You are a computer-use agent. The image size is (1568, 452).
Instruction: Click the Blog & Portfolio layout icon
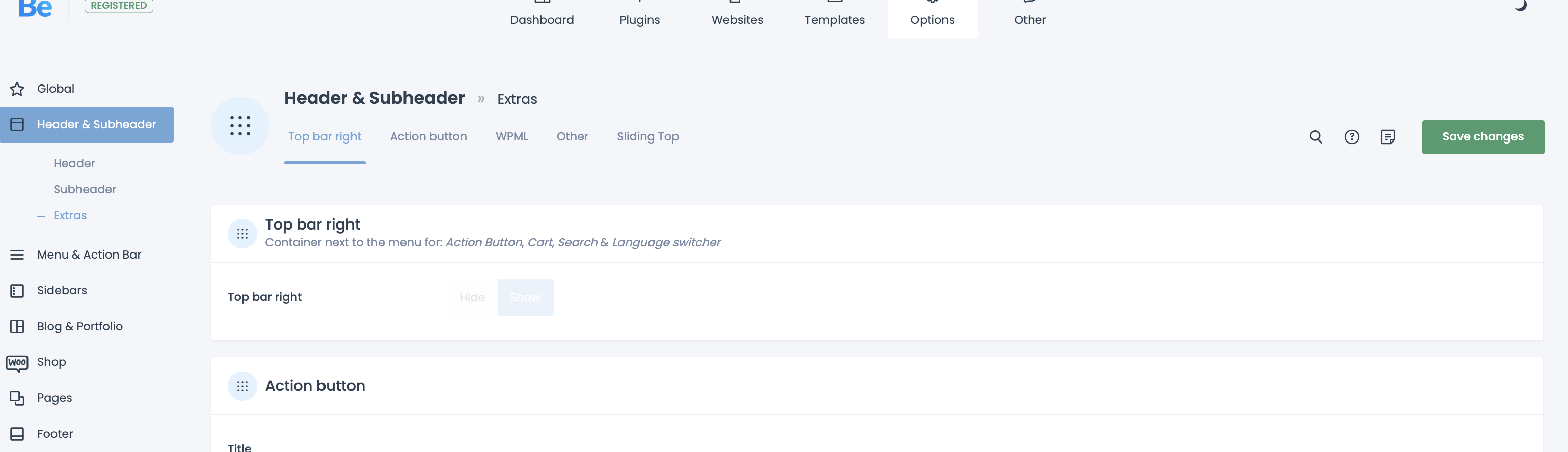click(x=17, y=327)
